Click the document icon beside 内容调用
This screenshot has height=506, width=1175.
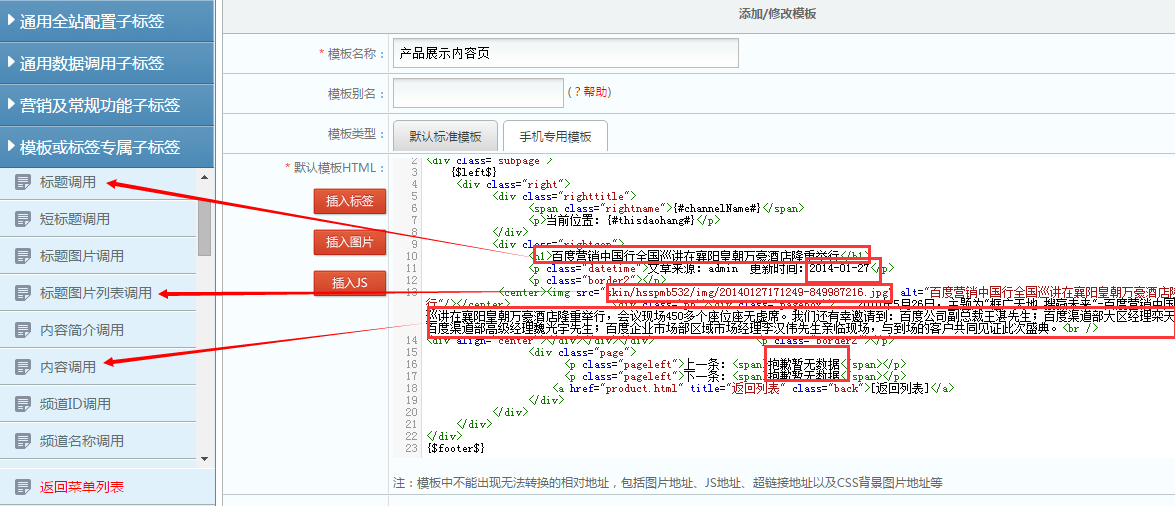tap(22, 367)
